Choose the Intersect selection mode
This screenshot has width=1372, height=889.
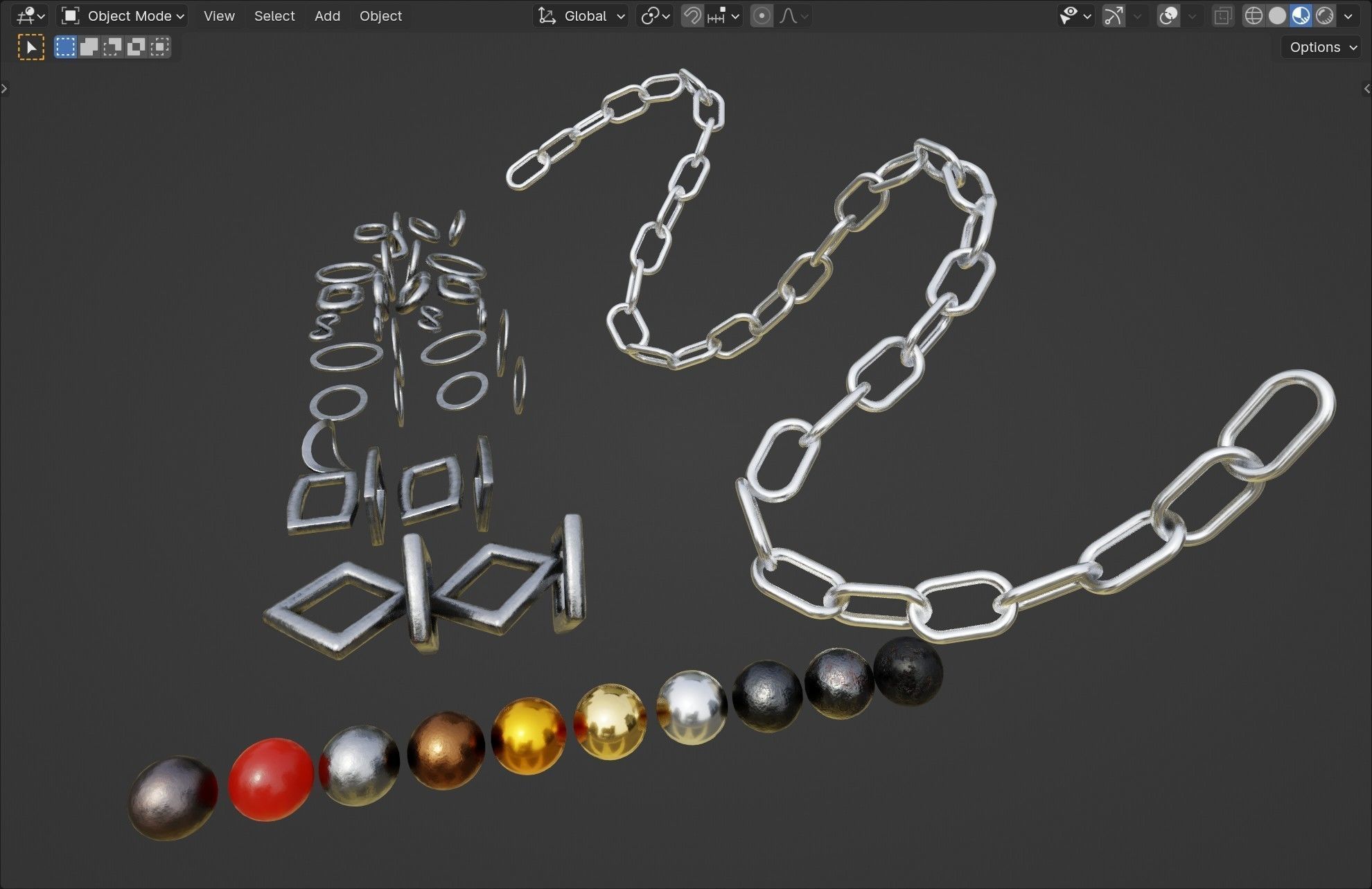159,47
